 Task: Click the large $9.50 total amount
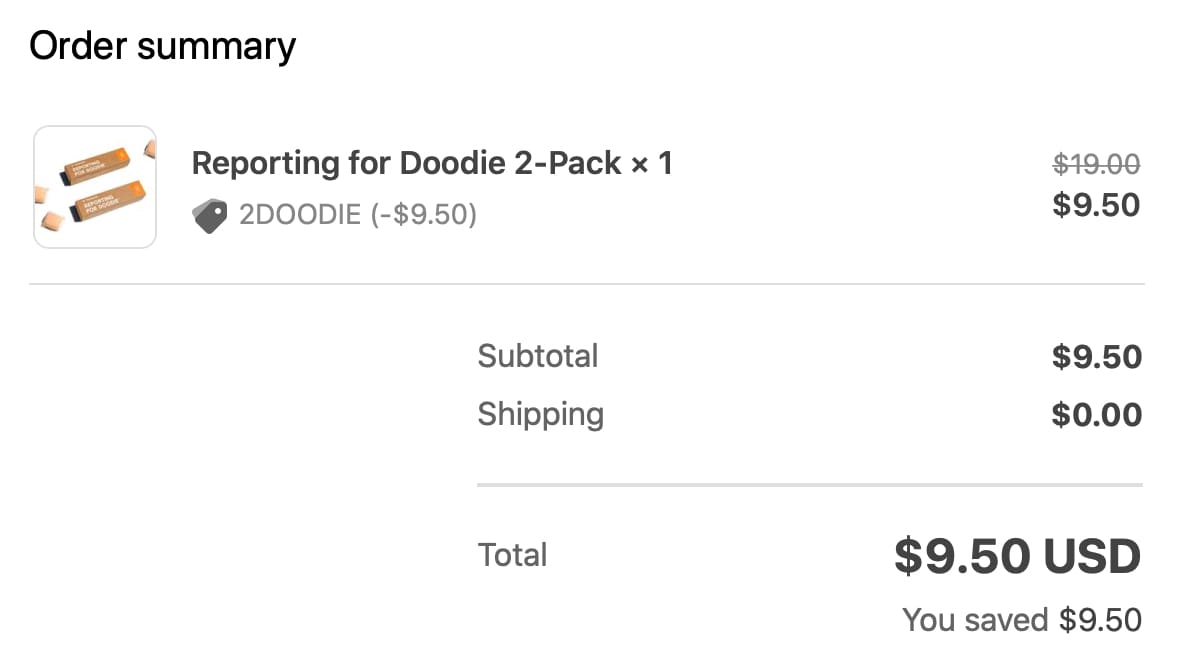click(962, 557)
